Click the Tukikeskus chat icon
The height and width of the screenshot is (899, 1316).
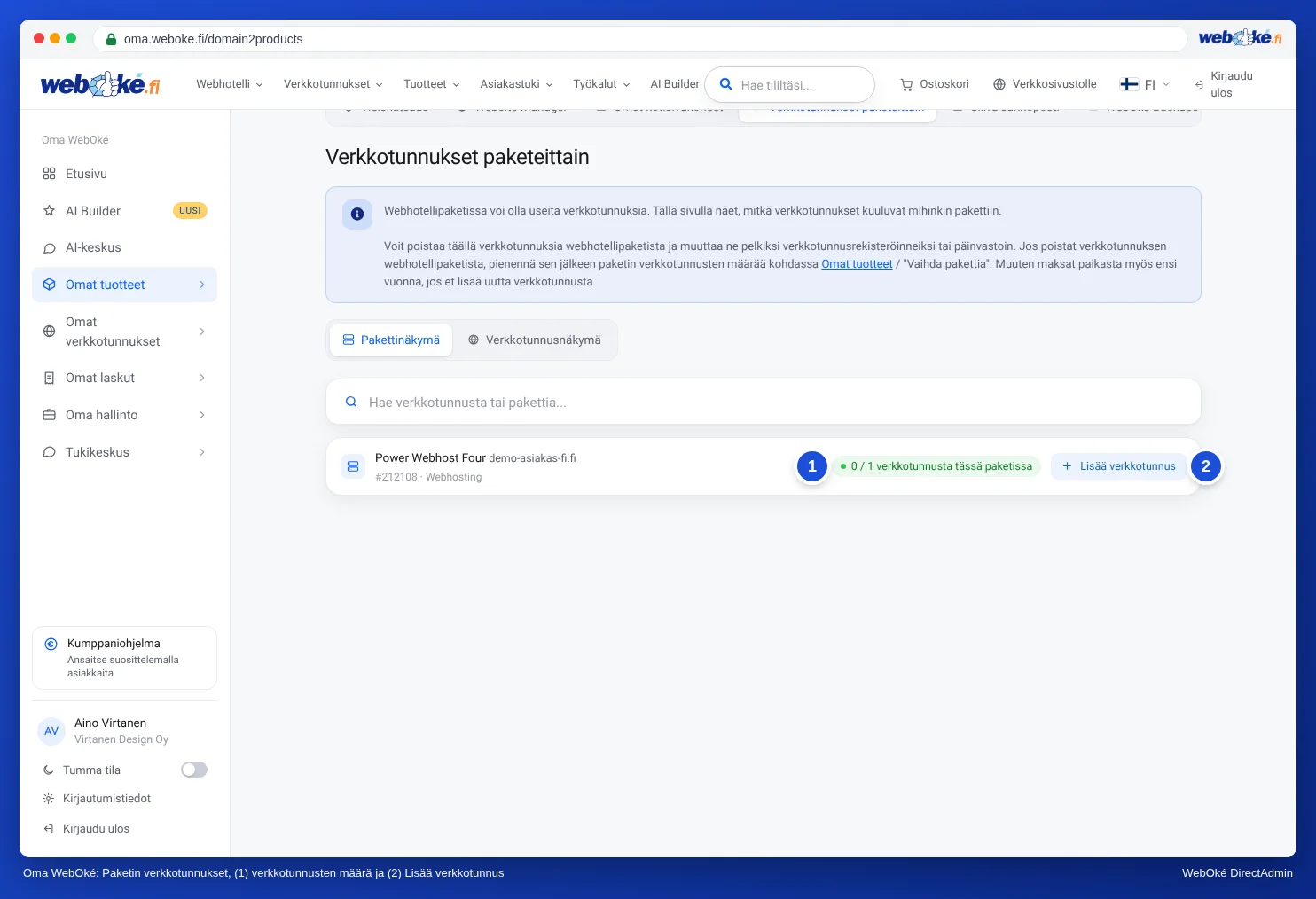click(x=50, y=452)
